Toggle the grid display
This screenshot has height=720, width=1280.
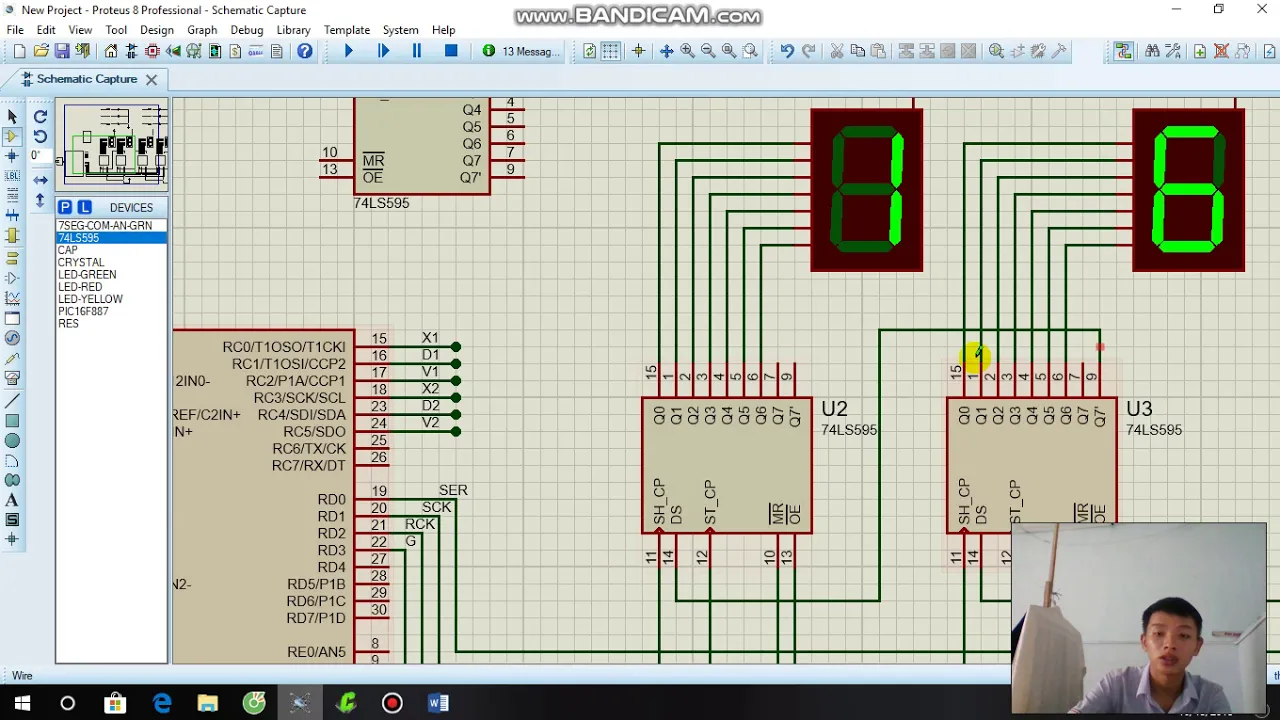[x=611, y=51]
